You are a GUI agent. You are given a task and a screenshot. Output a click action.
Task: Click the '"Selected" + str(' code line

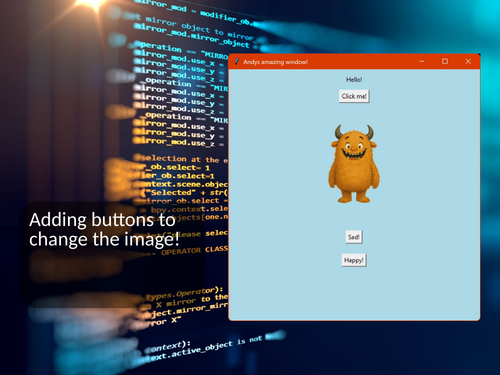click(185, 192)
